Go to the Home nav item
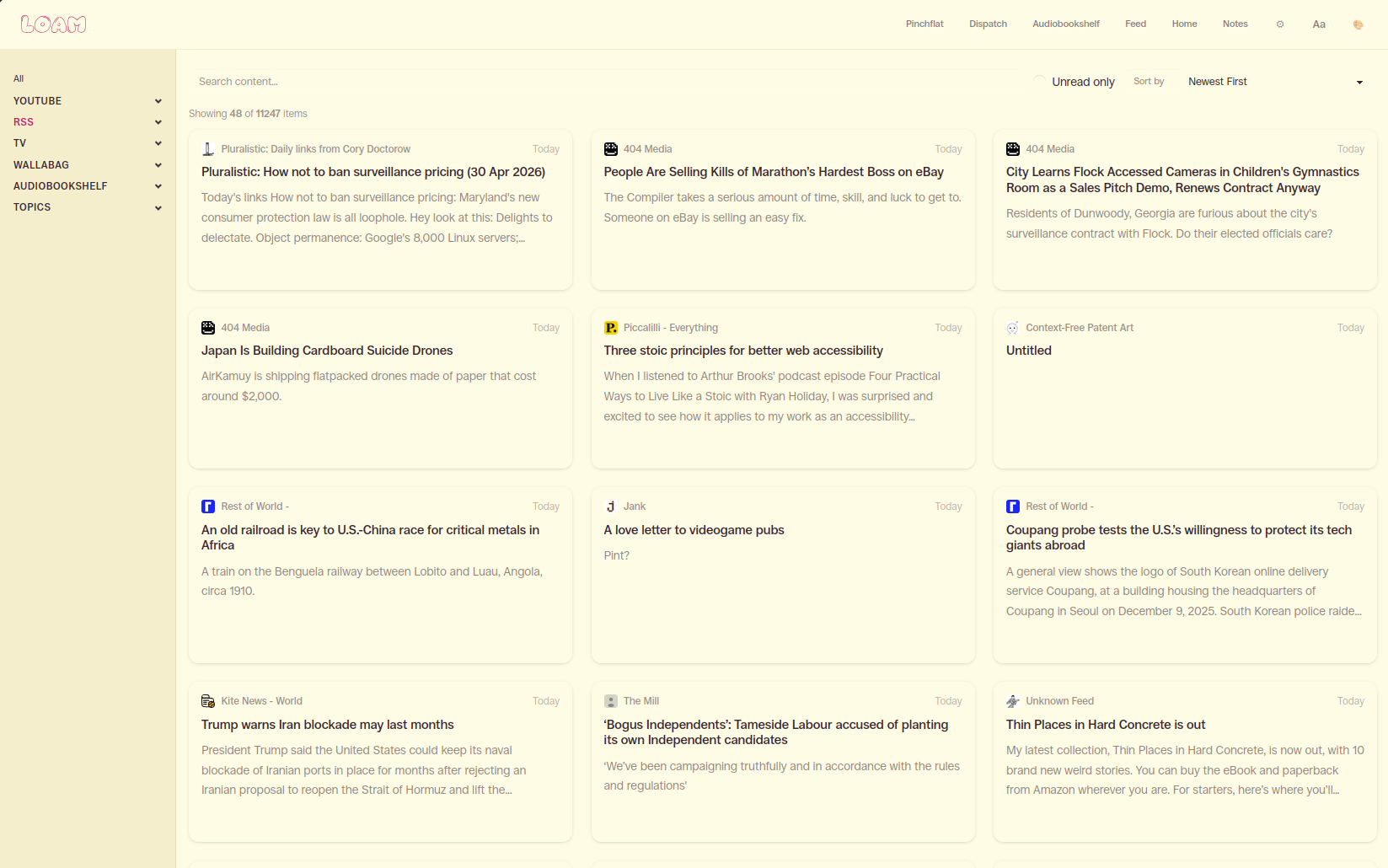 [1184, 24]
